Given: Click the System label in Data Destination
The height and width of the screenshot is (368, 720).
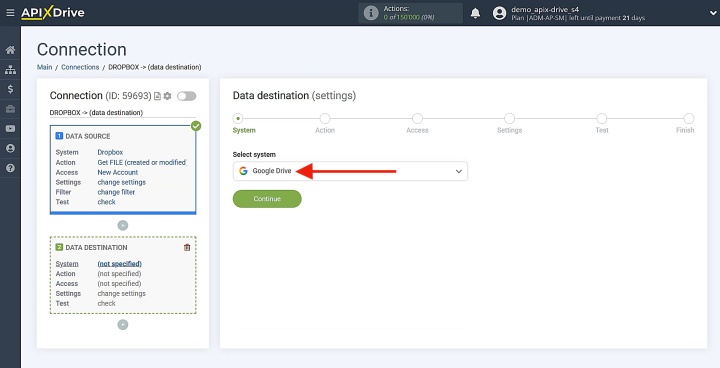Looking at the screenshot, I should pos(67,264).
